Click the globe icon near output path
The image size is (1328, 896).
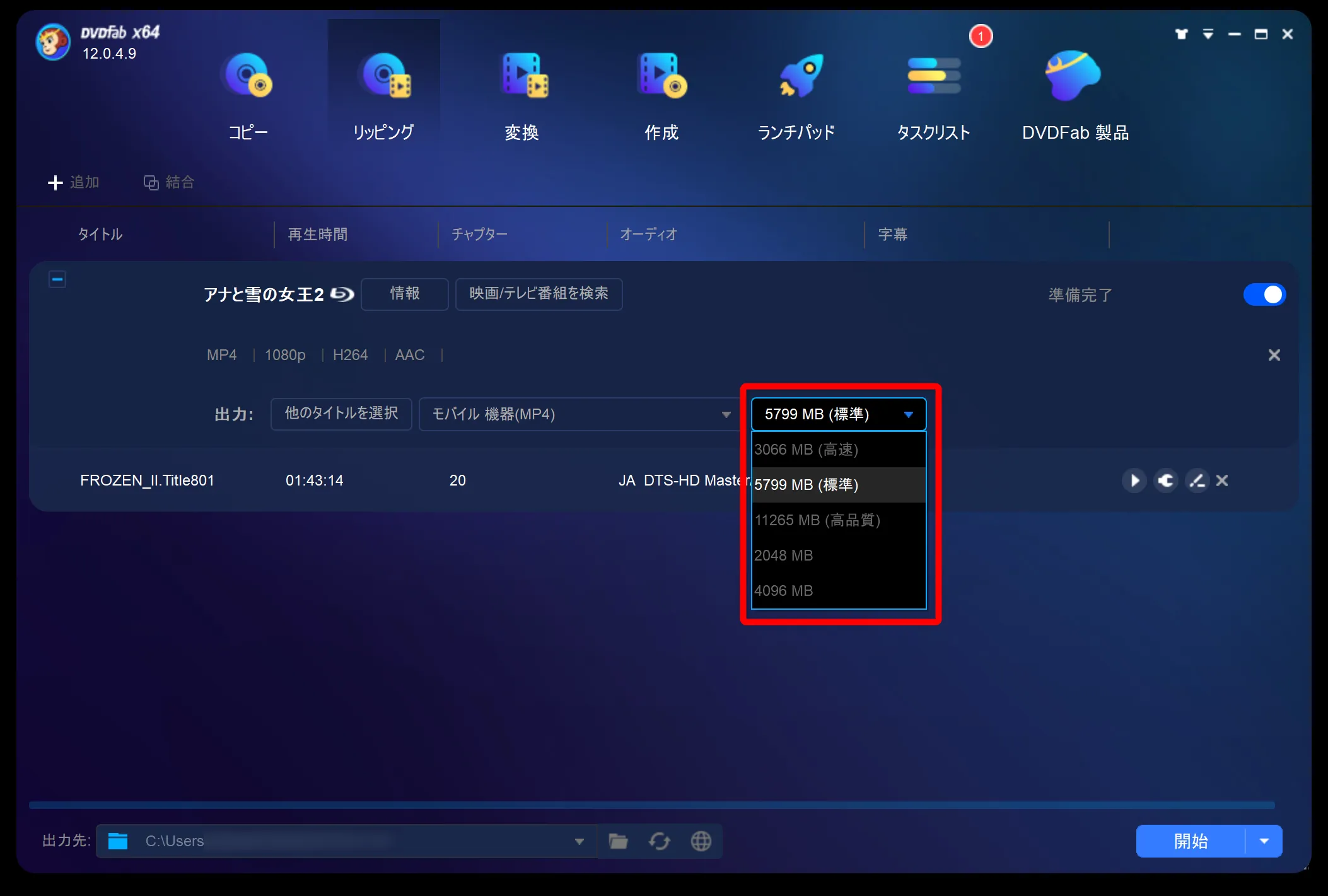701,841
